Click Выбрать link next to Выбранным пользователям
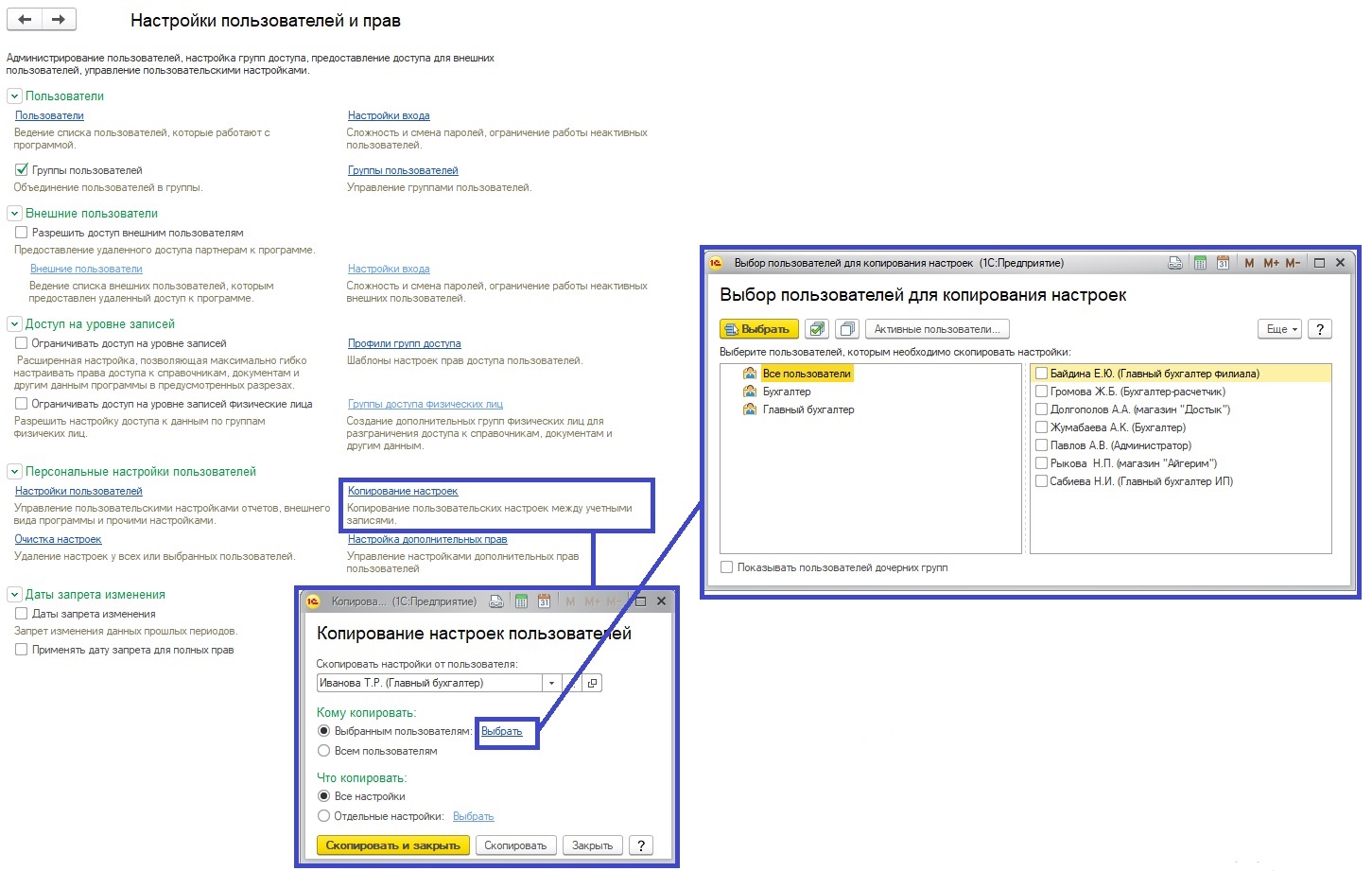Viewport: 1372px width, 871px height. [x=501, y=731]
